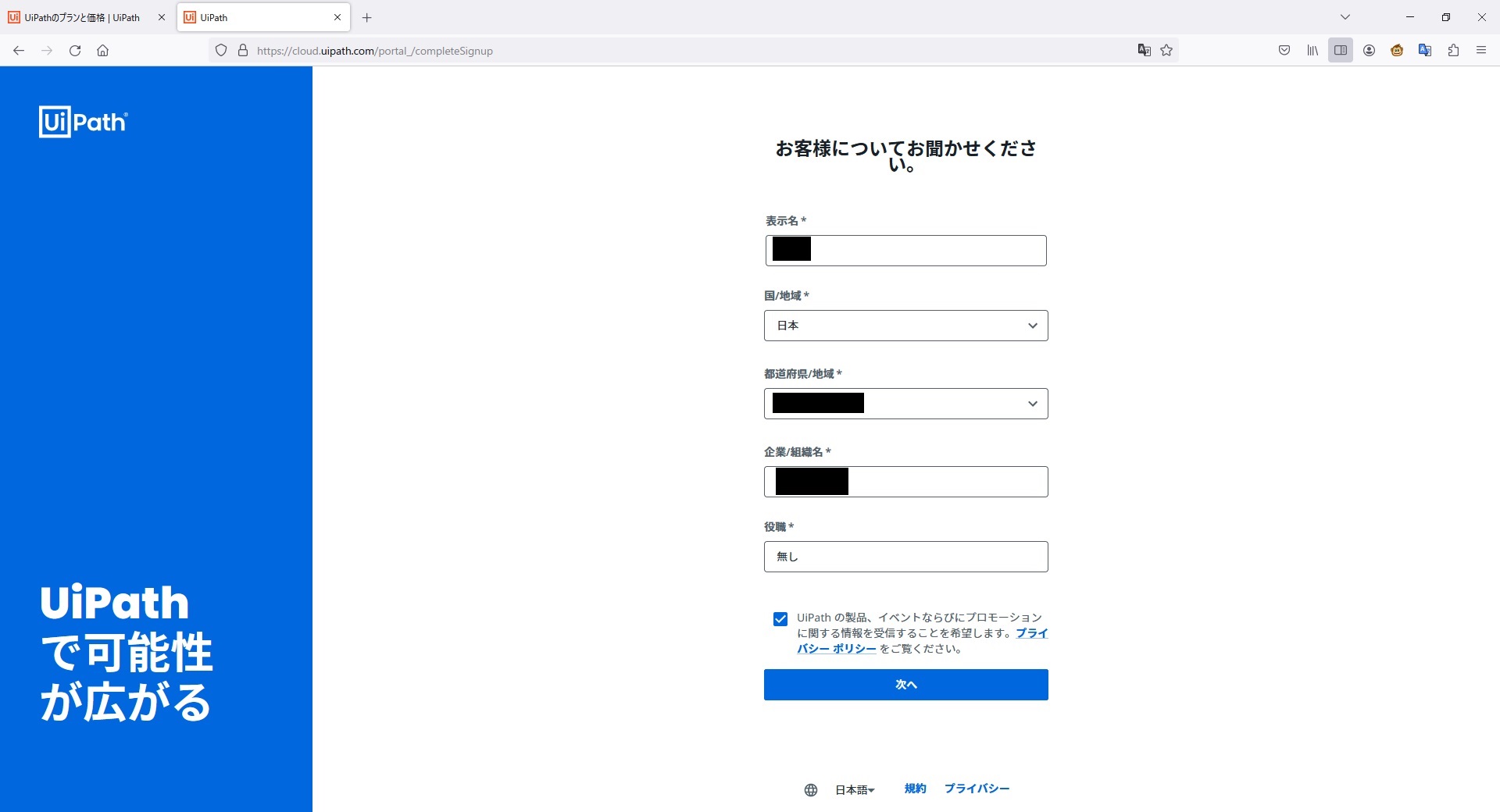Bookmark this page with the star icon
Image resolution: width=1500 pixels, height=812 pixels.
click(1166, 50)
